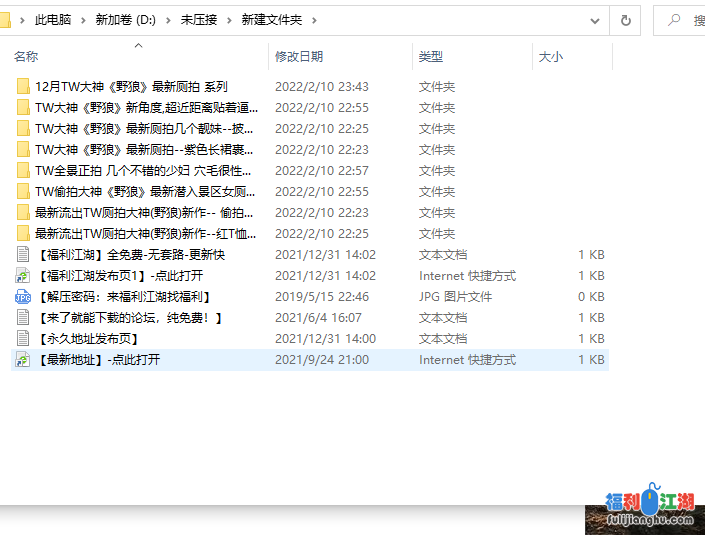This screenshot has height=535, width=705.
Task: Select the folder icon dated 2022/2/10 22:57
Action: click(x=24, y=171)
